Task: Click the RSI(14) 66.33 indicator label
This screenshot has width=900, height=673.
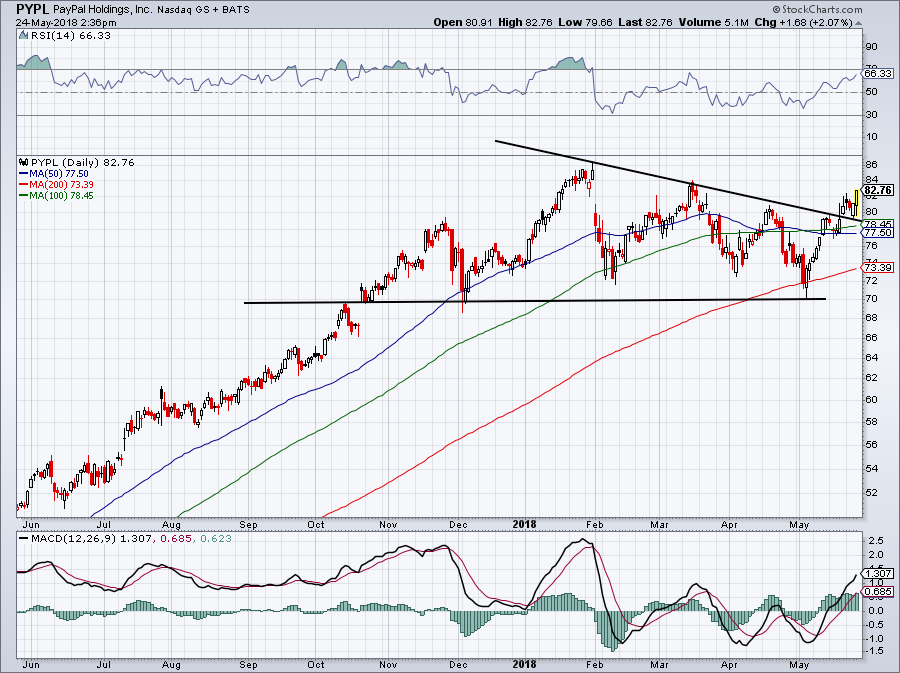Action: 70,35
